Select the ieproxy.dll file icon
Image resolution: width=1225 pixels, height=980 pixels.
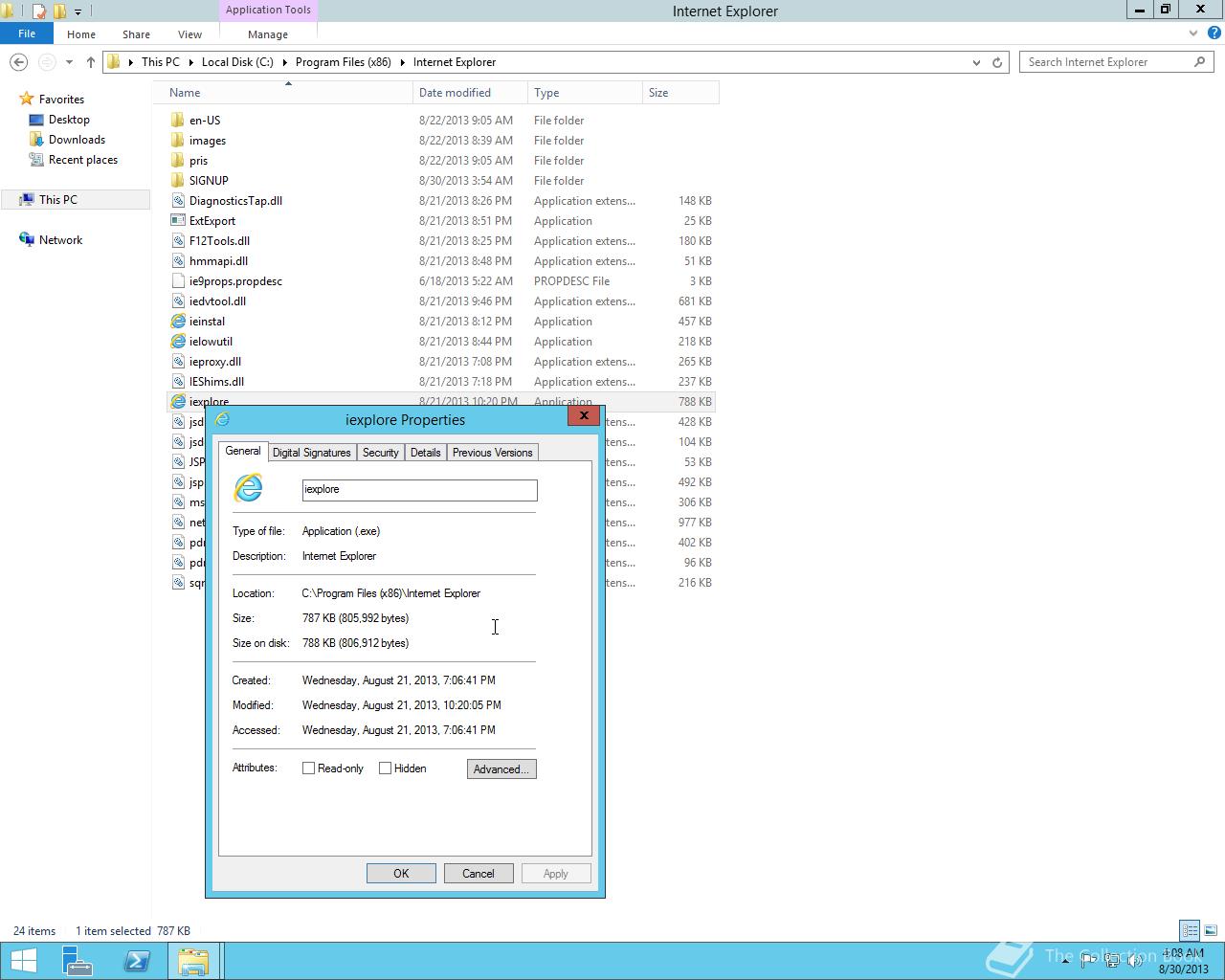point(177,362)
